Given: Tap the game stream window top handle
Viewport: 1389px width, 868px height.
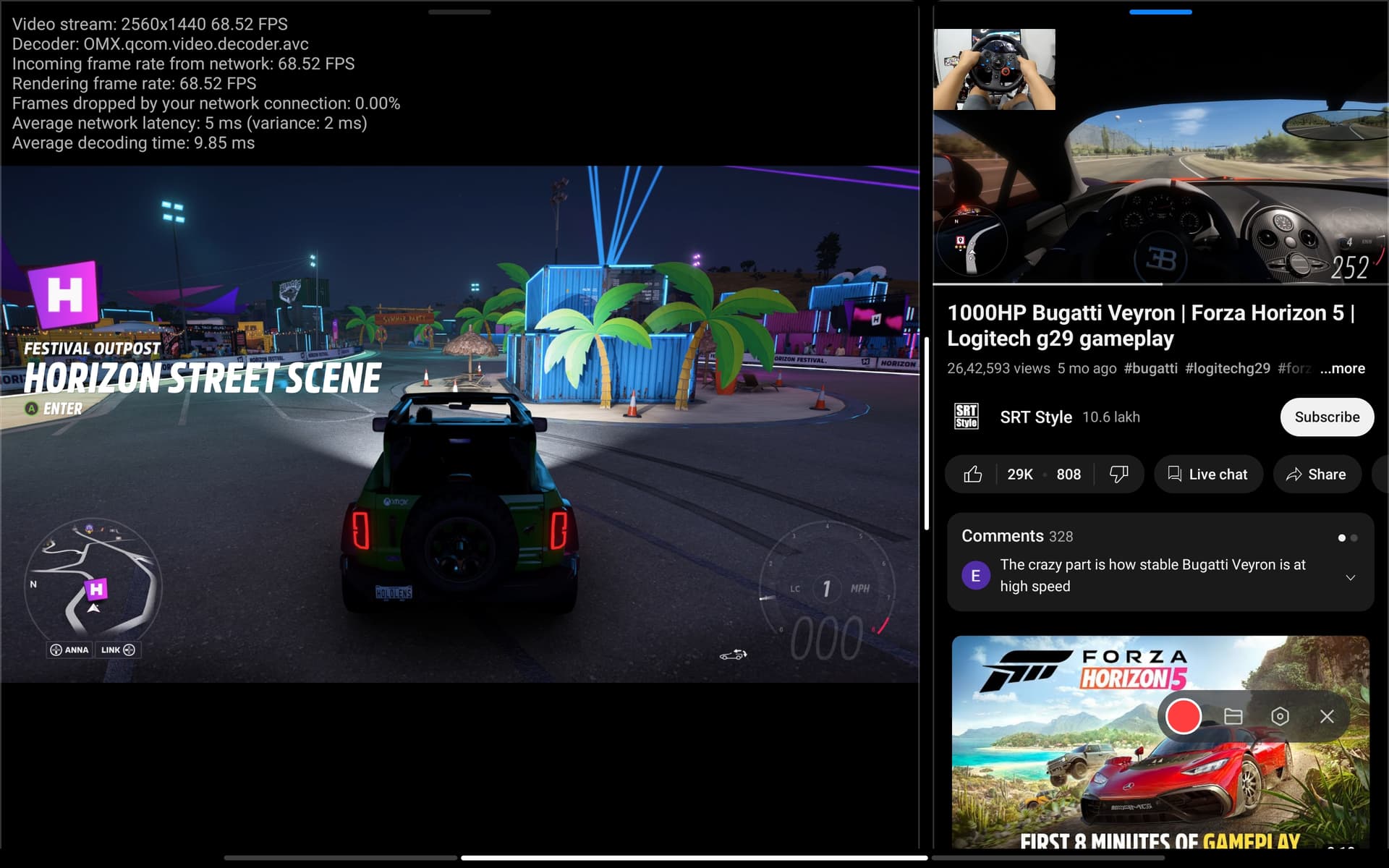Looking at the screenshot, I should [x=459, y=12].
